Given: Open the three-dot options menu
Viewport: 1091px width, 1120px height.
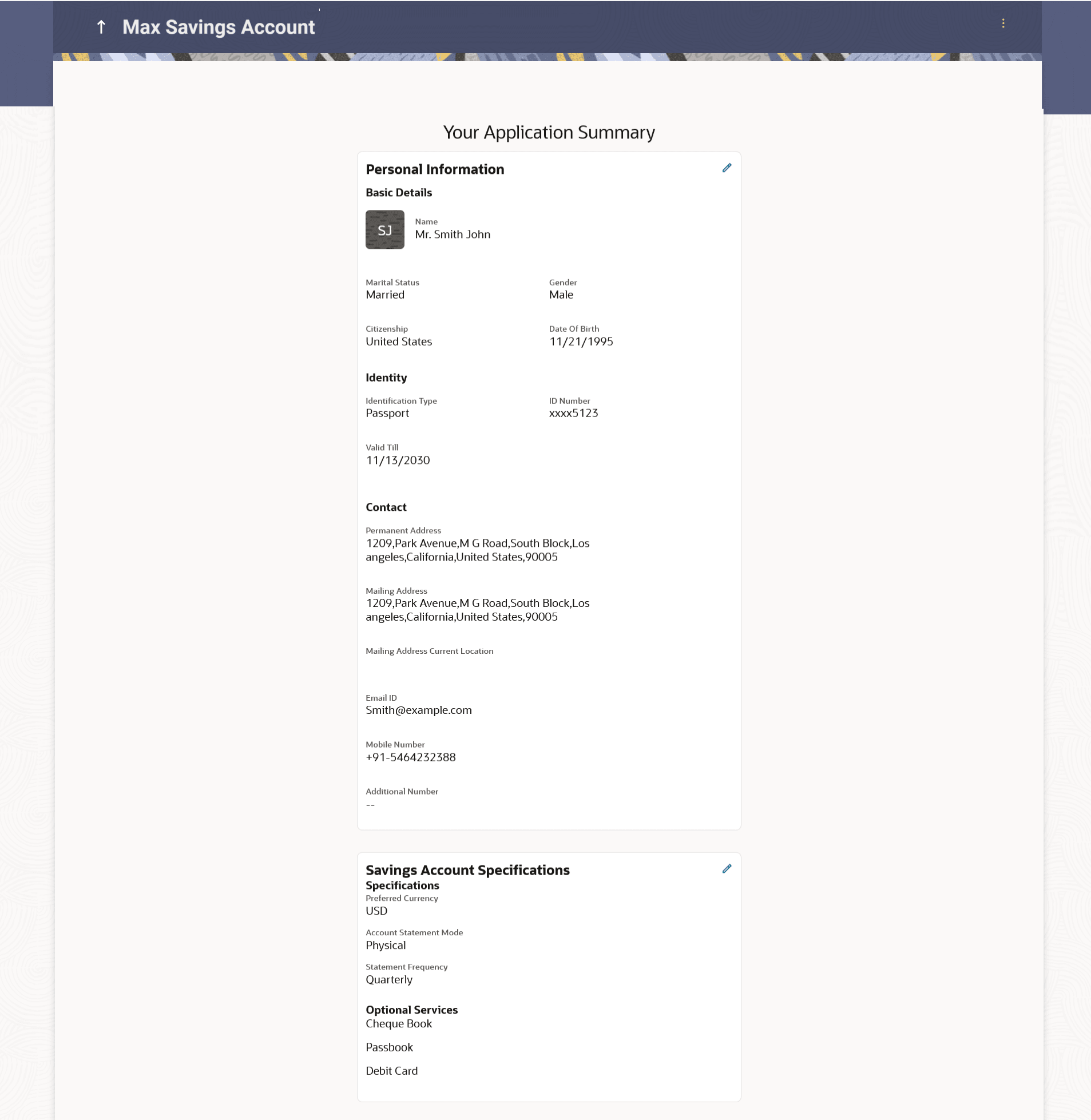Looking at the screenshot, I should [x=1003, y=23].
